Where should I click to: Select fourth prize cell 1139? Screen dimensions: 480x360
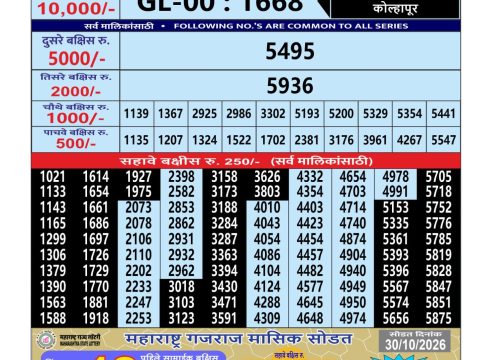point(136,114)
